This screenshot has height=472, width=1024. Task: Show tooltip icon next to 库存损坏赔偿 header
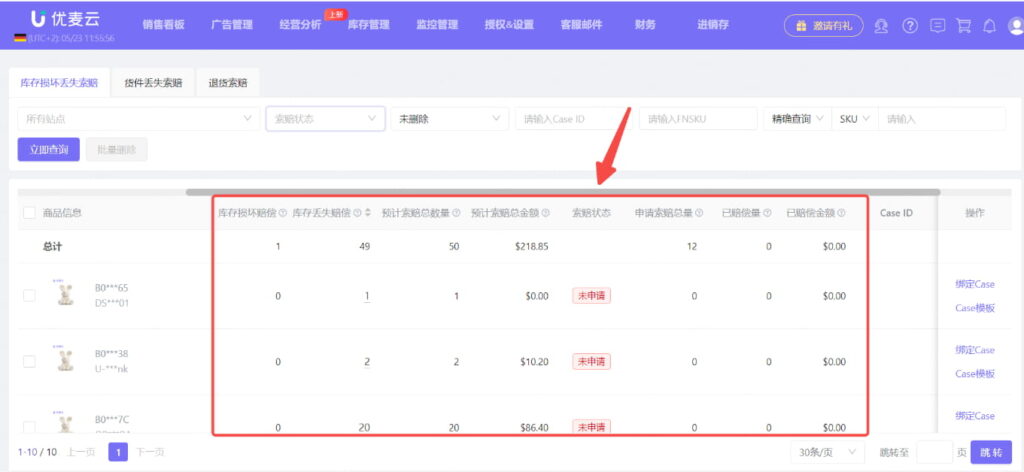point(283,213)
